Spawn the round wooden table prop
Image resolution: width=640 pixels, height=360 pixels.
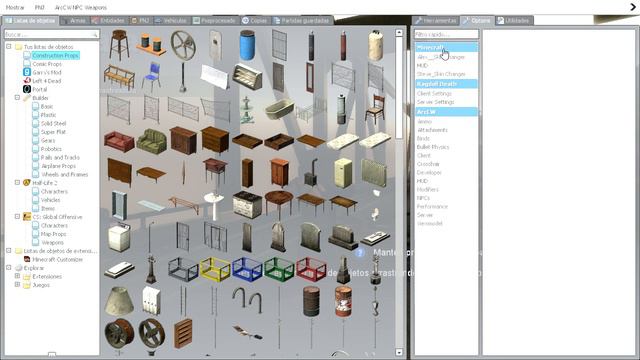click(279, 204)
